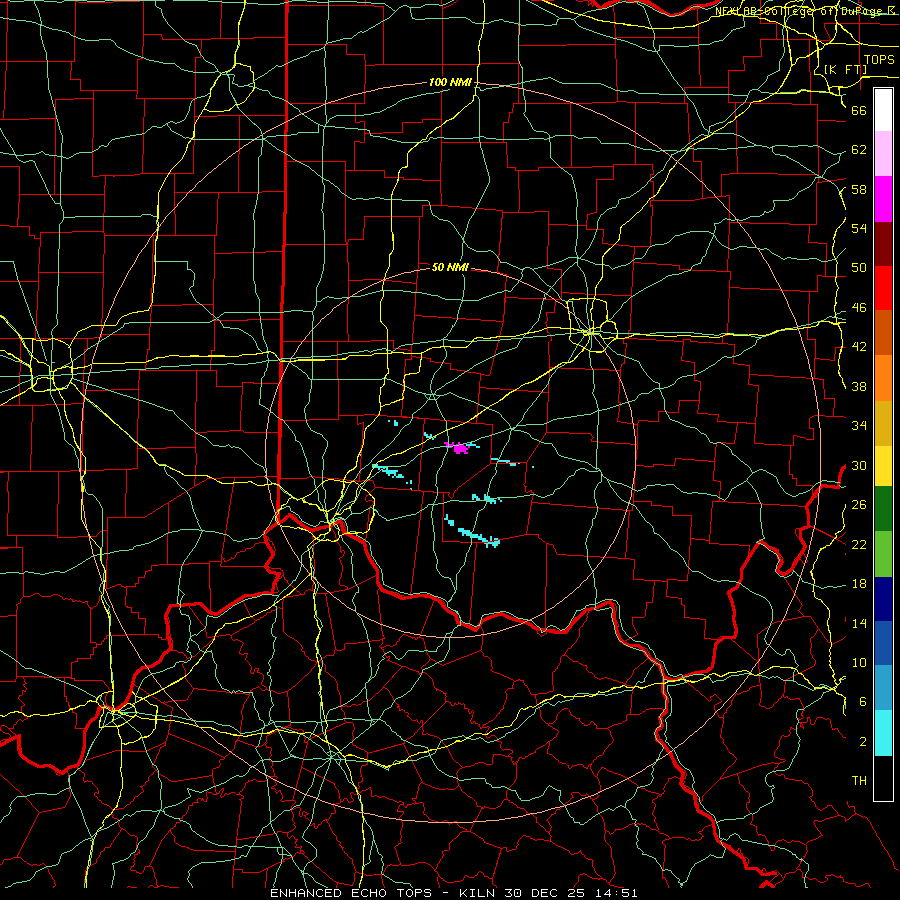Click the '50 NMI' range ring label

[450, 267]
